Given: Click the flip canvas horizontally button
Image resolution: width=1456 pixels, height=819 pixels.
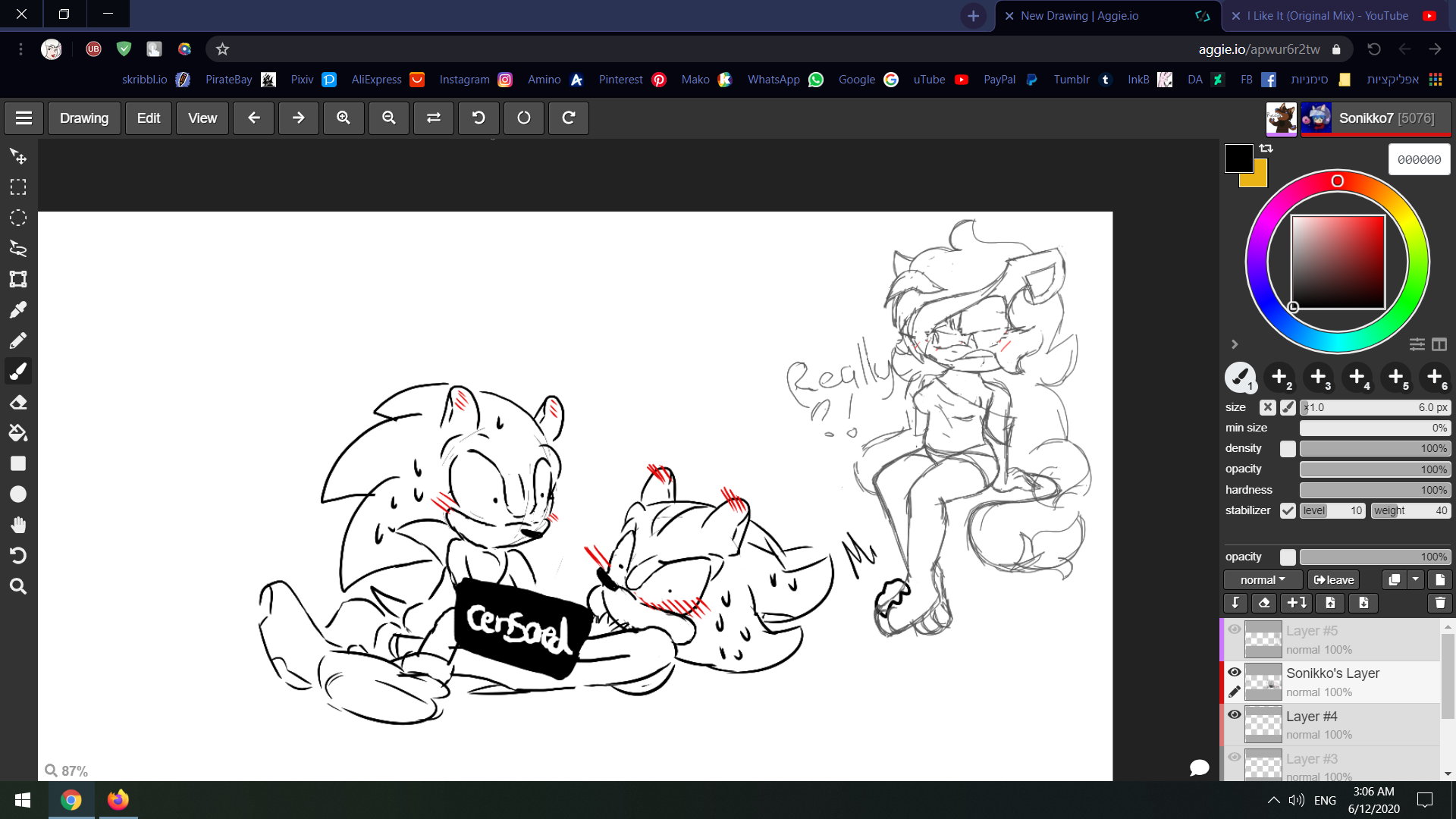Looking at the screenshot, I should tap(434, 118).
